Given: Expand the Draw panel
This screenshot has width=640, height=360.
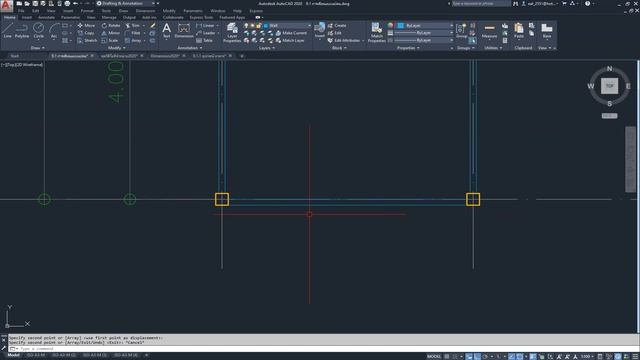Looking at the screenshot, I should click(x=38, y=48).
